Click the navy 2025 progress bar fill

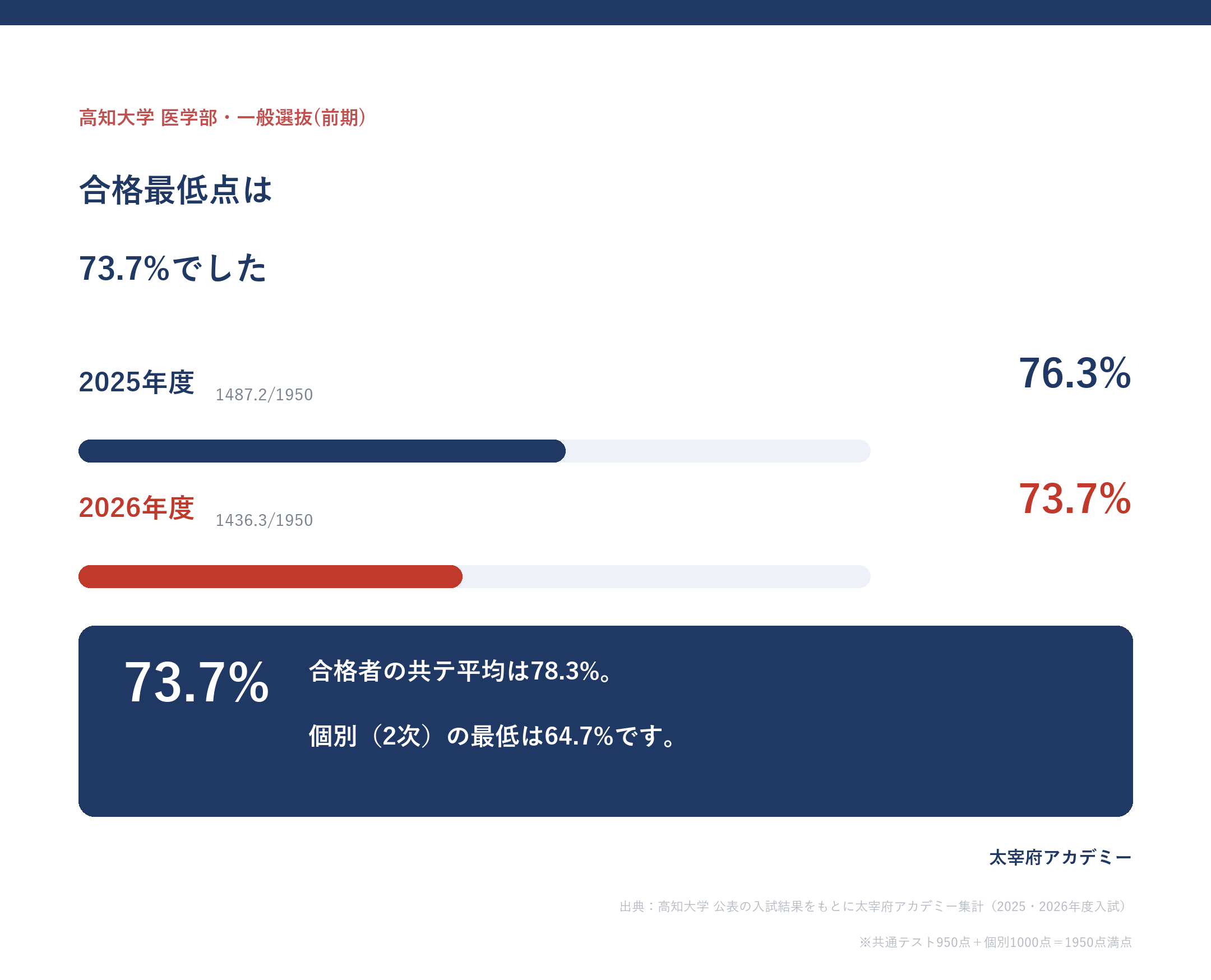click(322, 451)
